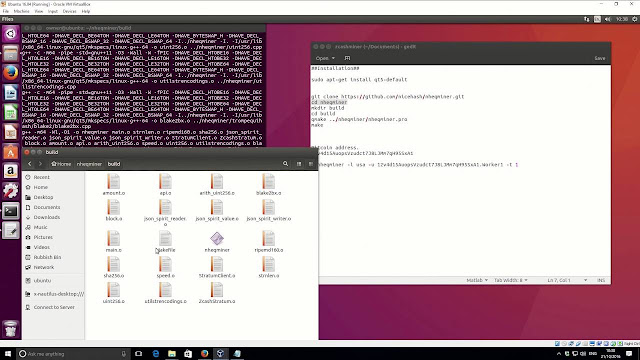Open VirtualBox Input menu
Image resolution: width=640 pixels, height=360 pixels.
[53, 11]
